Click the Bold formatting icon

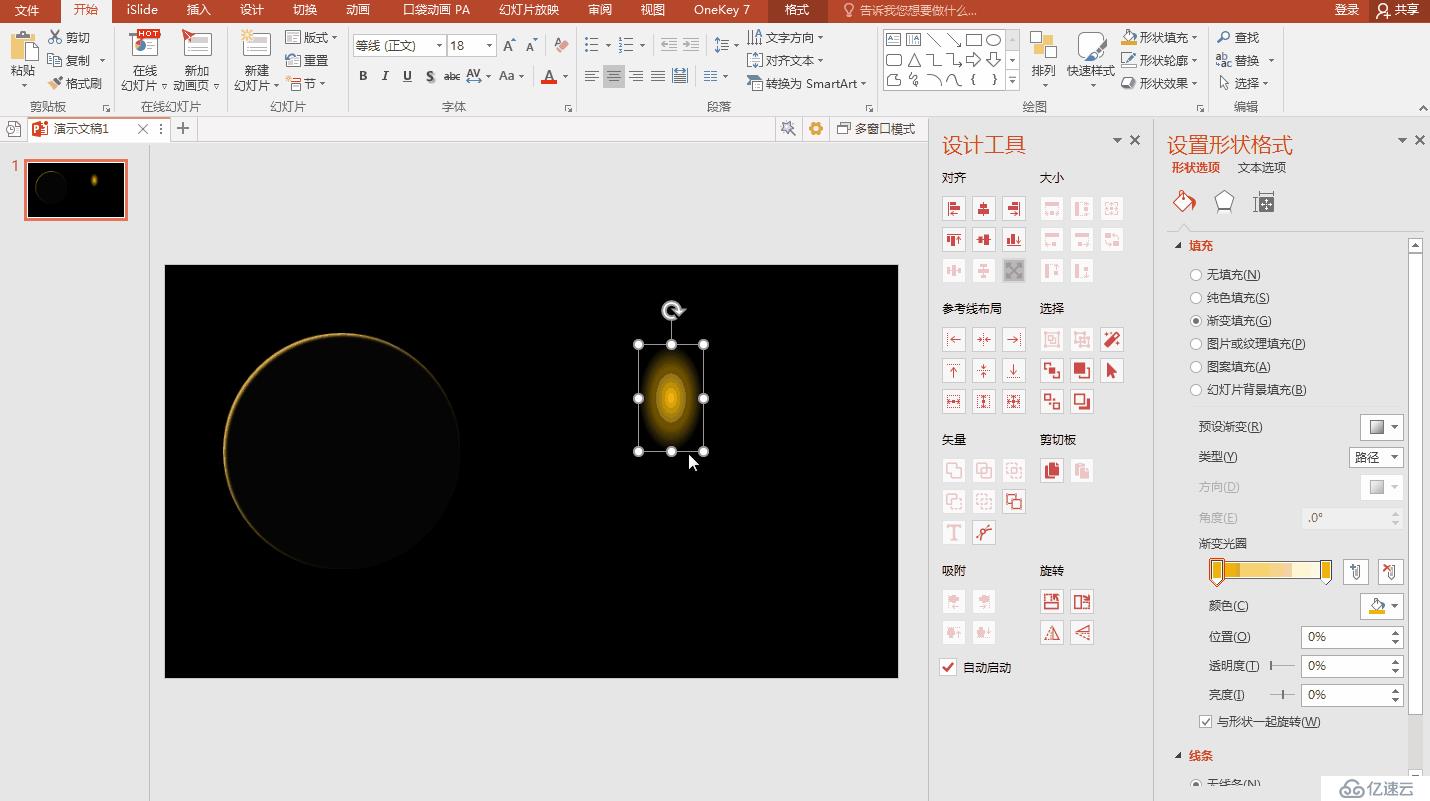[x=363, y=76]
